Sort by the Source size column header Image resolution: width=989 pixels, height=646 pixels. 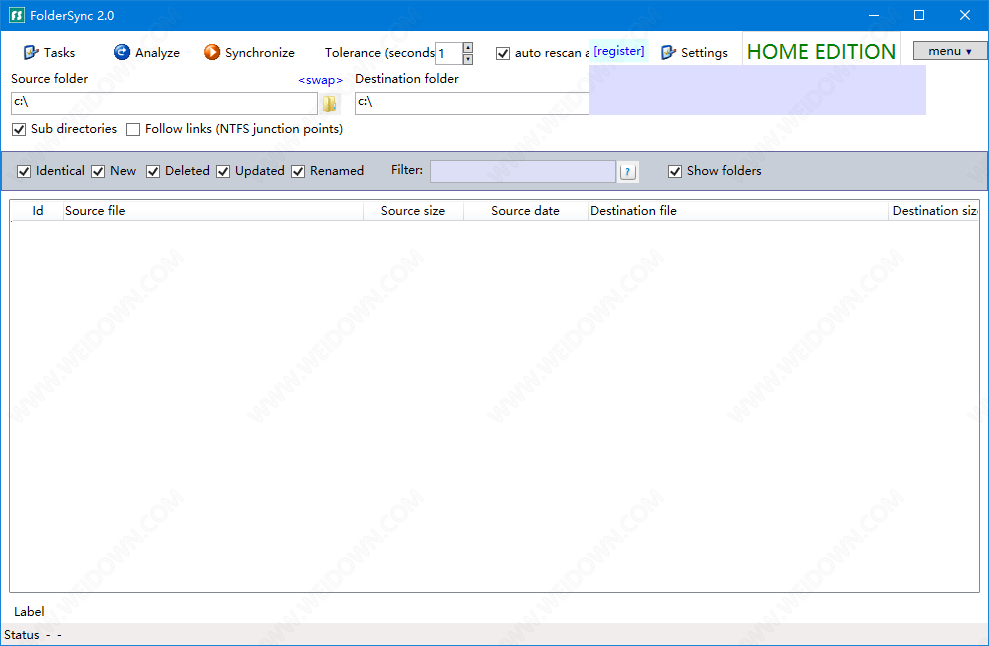413,211
